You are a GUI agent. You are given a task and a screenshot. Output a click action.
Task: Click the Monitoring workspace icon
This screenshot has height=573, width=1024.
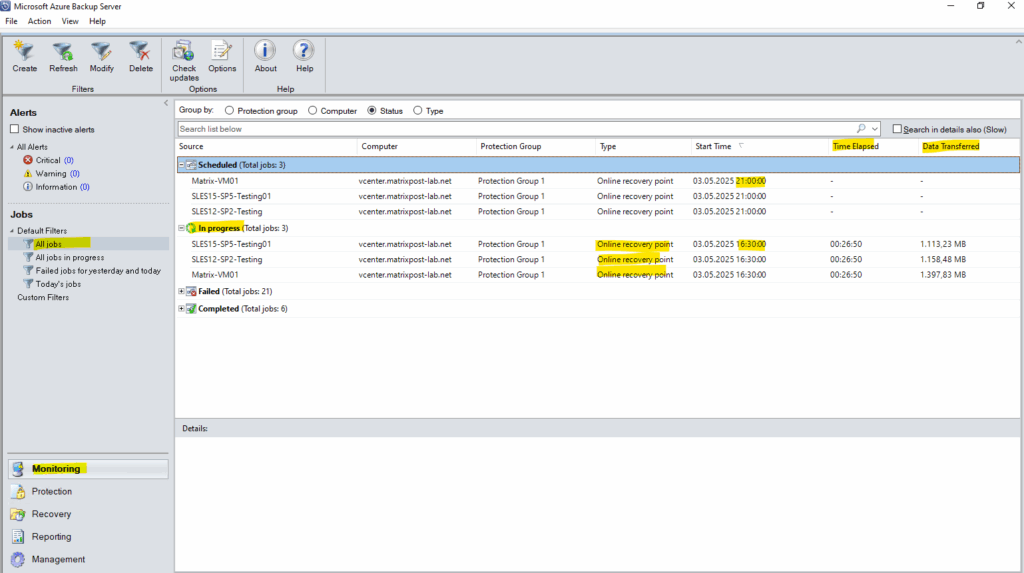pyautogui.click(x=18, y=469)
